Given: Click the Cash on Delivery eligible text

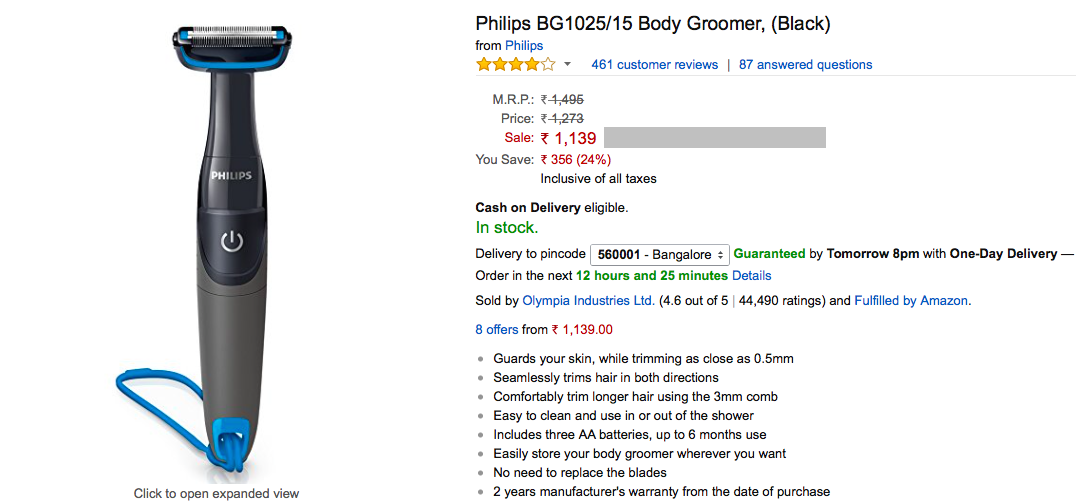Looking at the screenshot, I should (x=551, y=208).
